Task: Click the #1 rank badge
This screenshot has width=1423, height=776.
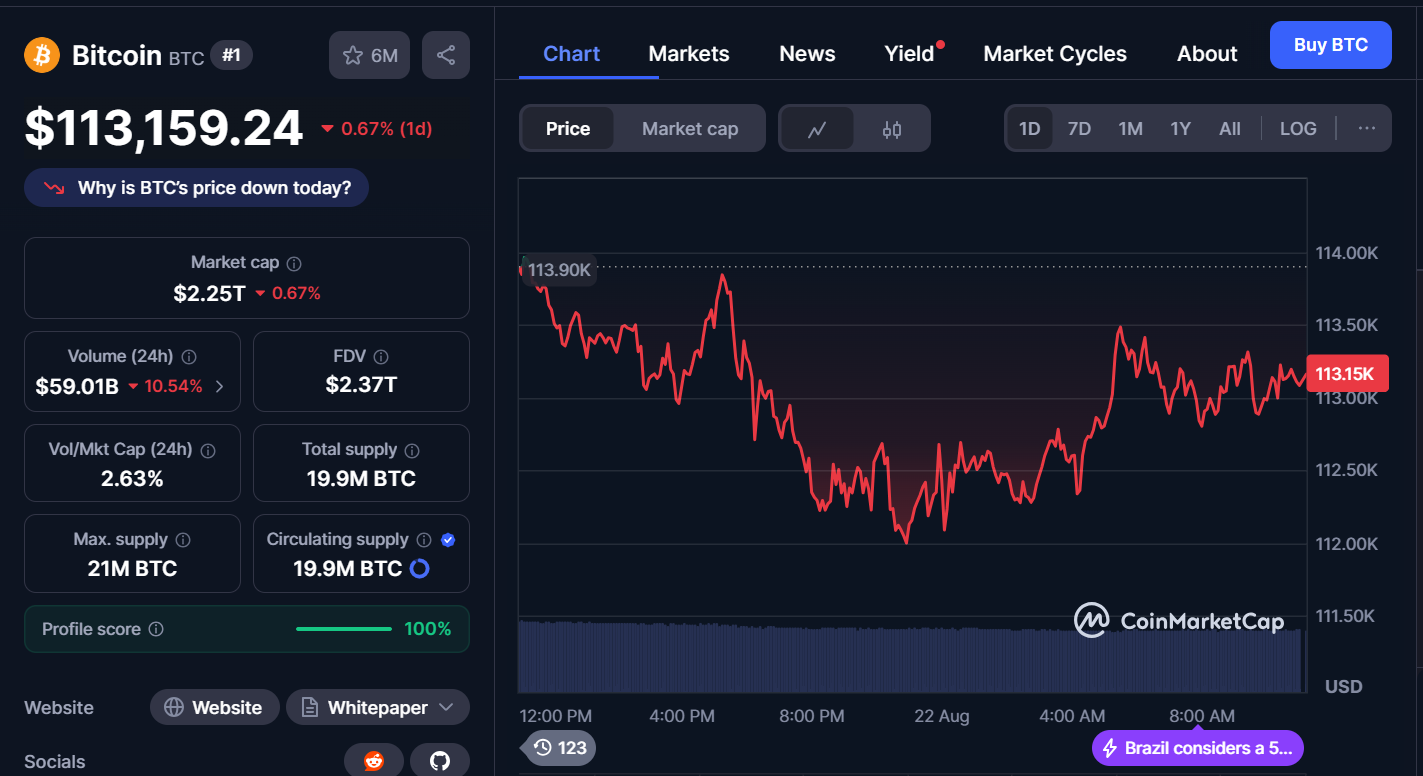Action: (231, 55)
